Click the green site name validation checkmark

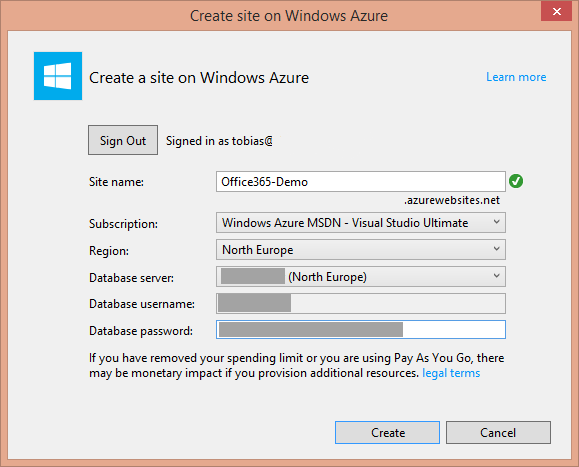516,181
